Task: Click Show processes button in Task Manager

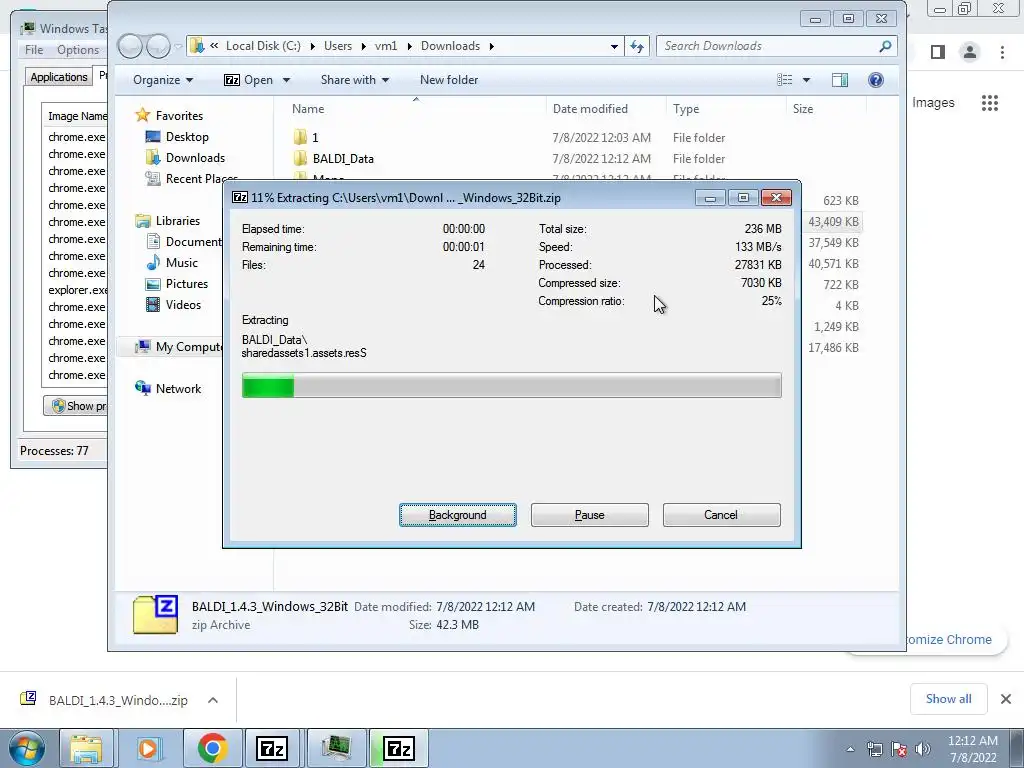Action: point(75,406)
